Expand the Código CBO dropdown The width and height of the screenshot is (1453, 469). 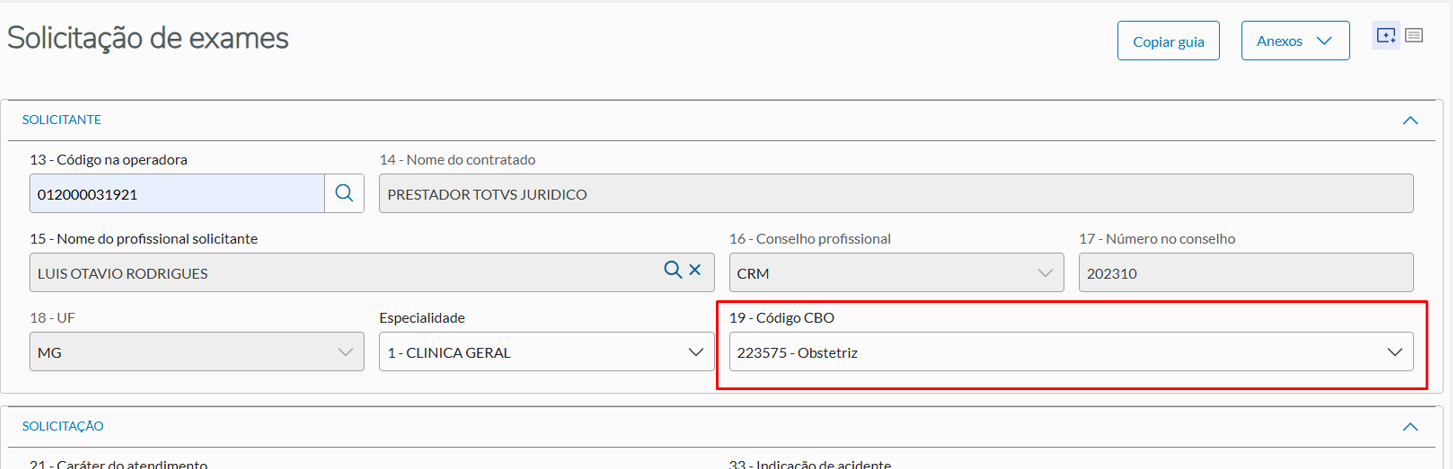pyautogui.click(x=1070, y=352)
